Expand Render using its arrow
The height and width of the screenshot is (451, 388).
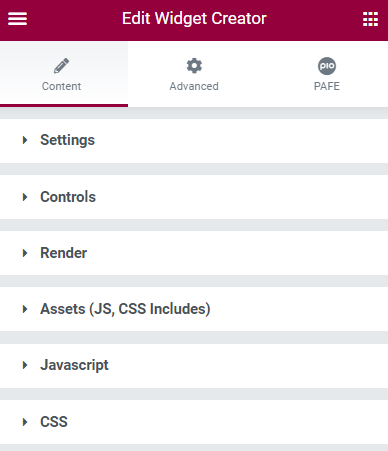[25, 253]
